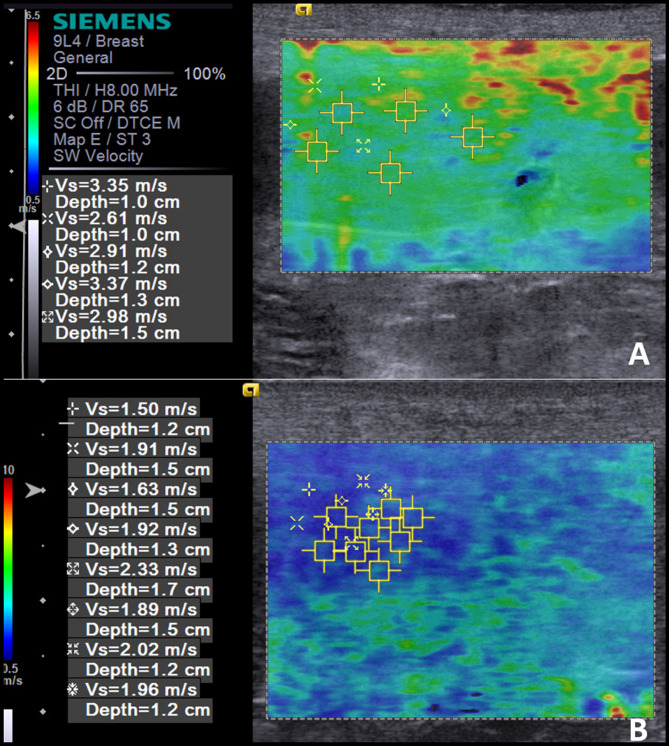This screenshot has width=669, height=746.
Task: Click the 'THI / H8.00 MHz' setting
Action: [115, 90]
